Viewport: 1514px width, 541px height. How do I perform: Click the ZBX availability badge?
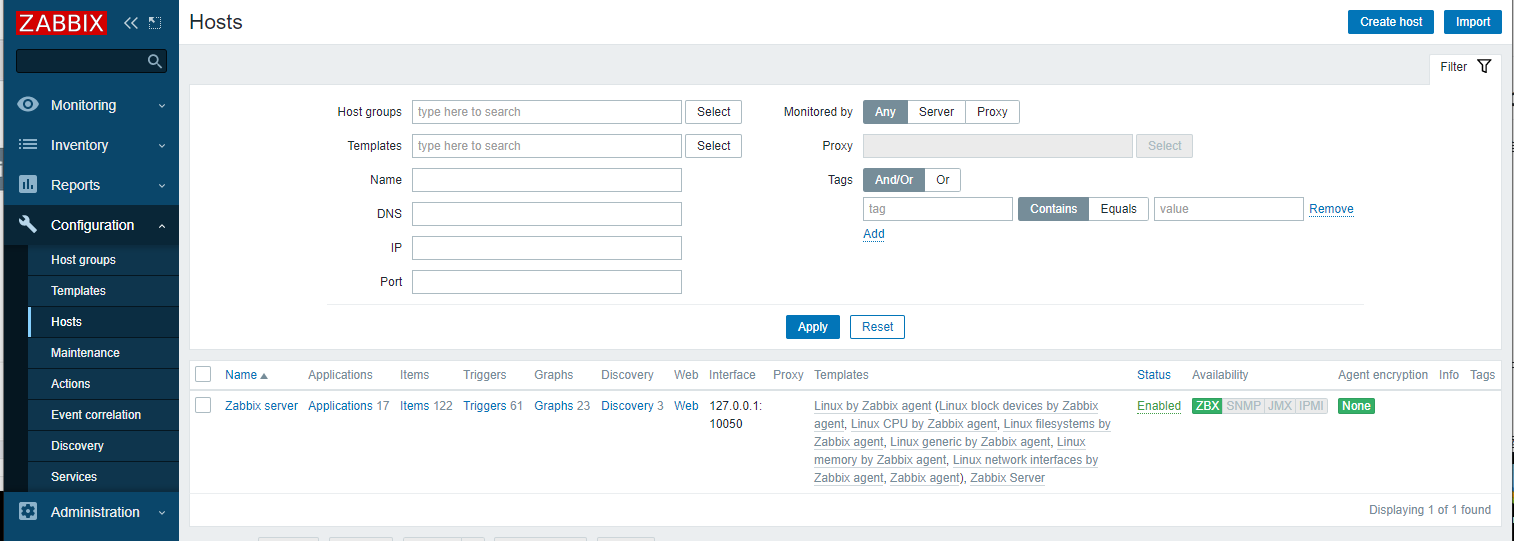point(1207,406)
